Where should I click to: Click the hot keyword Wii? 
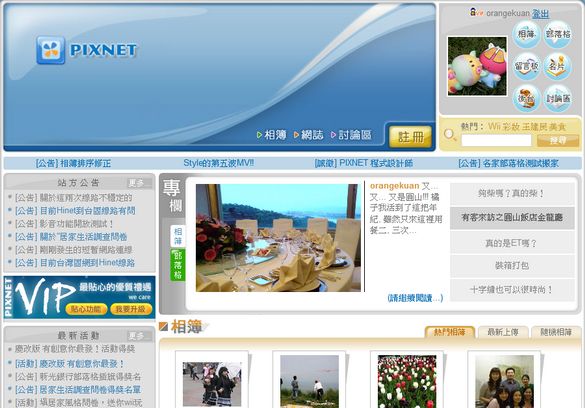click(494, 127)
